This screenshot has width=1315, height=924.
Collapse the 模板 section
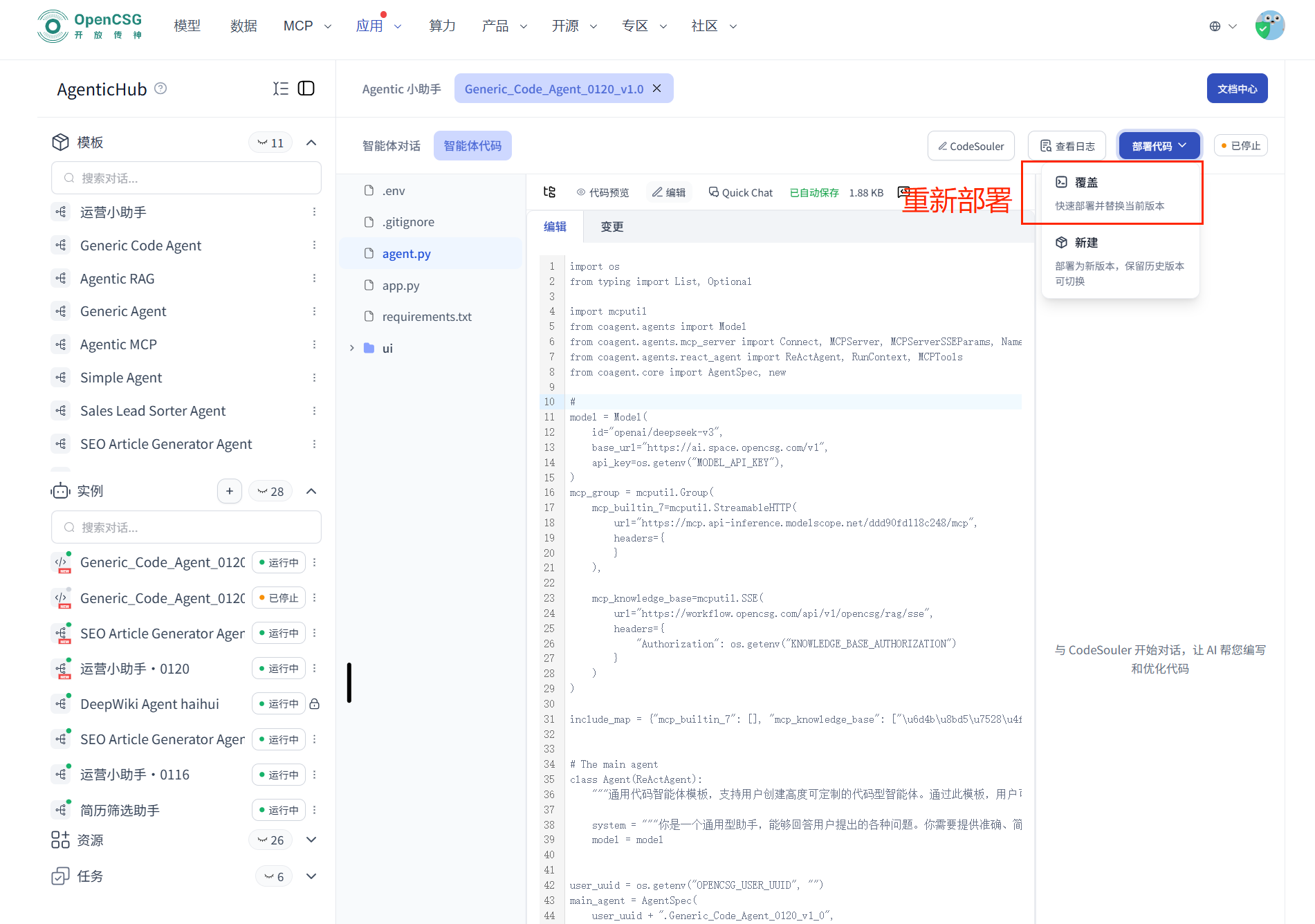(311, 142)
